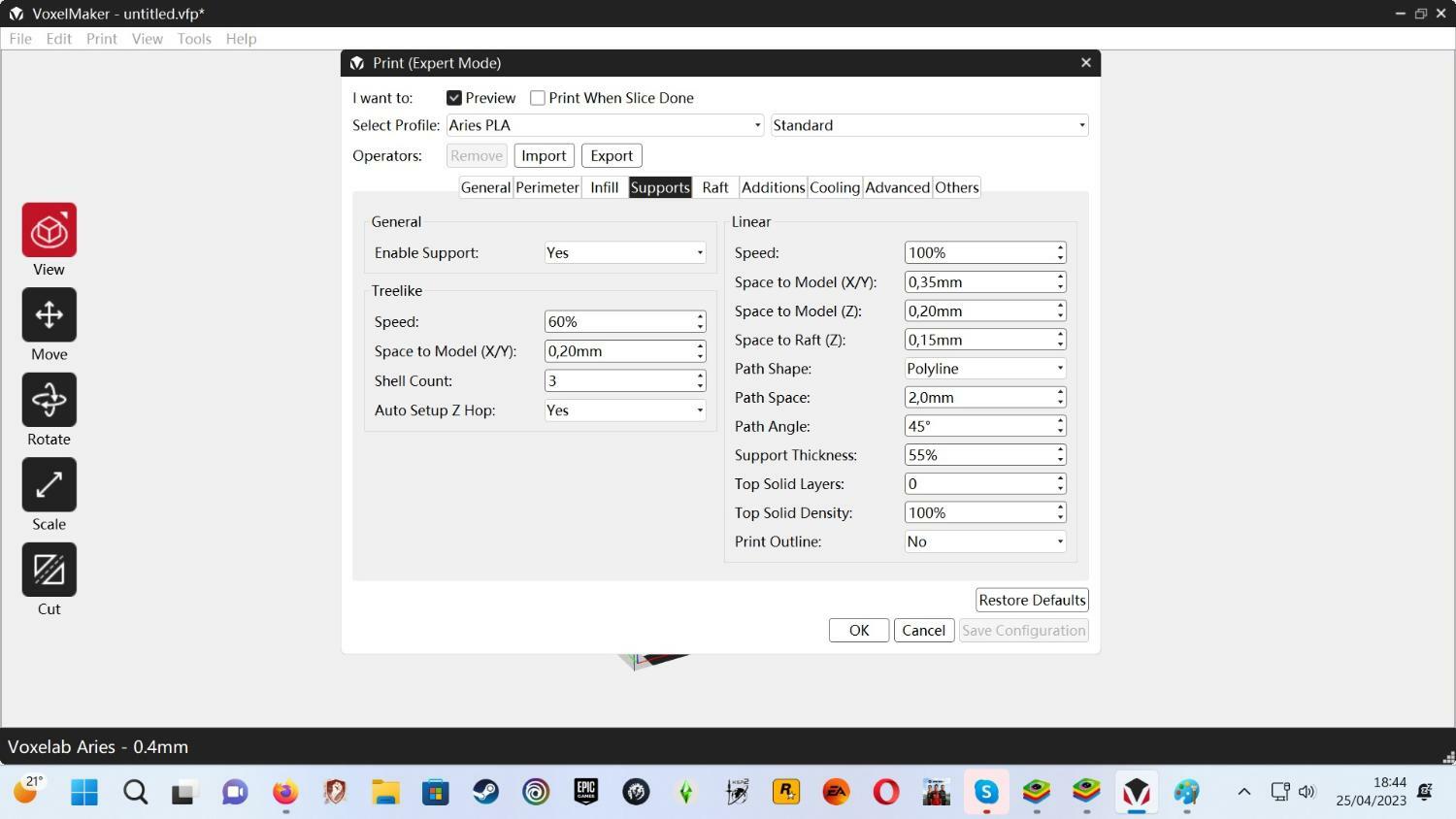Open the chat app in taskbar

[235, 792]
